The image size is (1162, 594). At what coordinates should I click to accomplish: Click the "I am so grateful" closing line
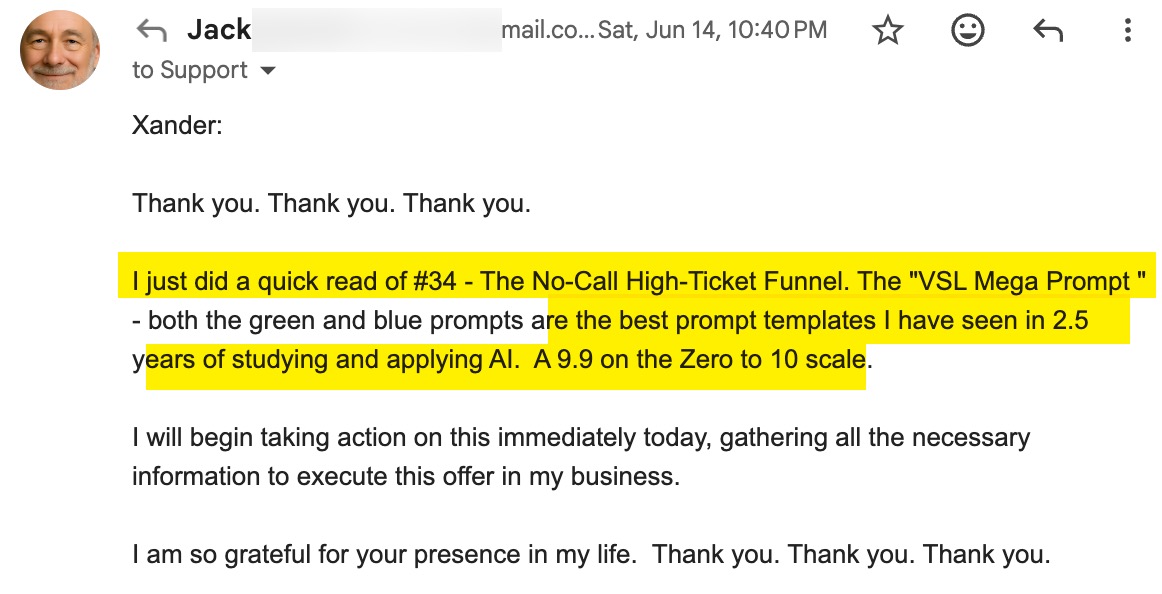point(383,554)
